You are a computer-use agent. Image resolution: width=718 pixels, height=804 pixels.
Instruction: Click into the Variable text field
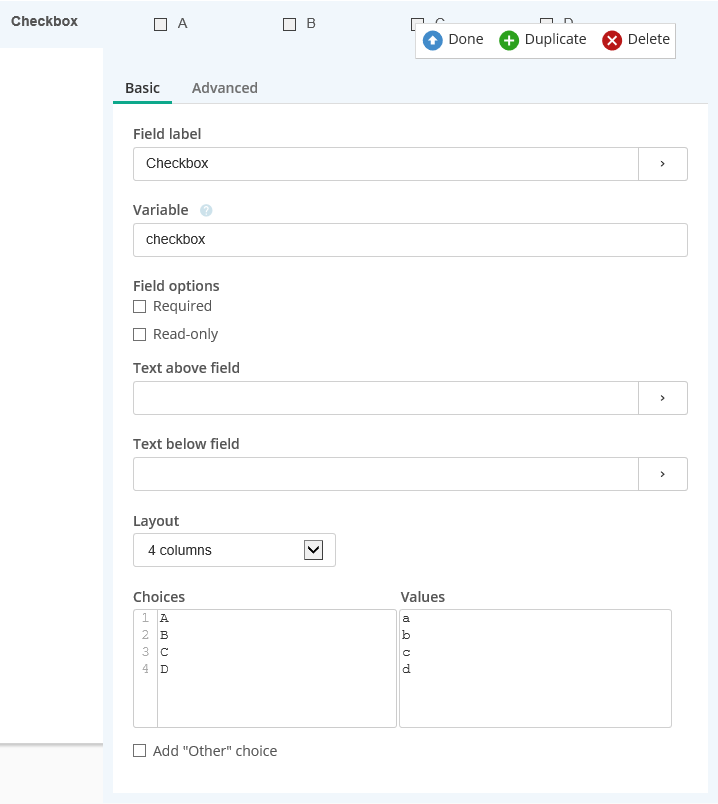pyautogui.click(x=410, y=240)
